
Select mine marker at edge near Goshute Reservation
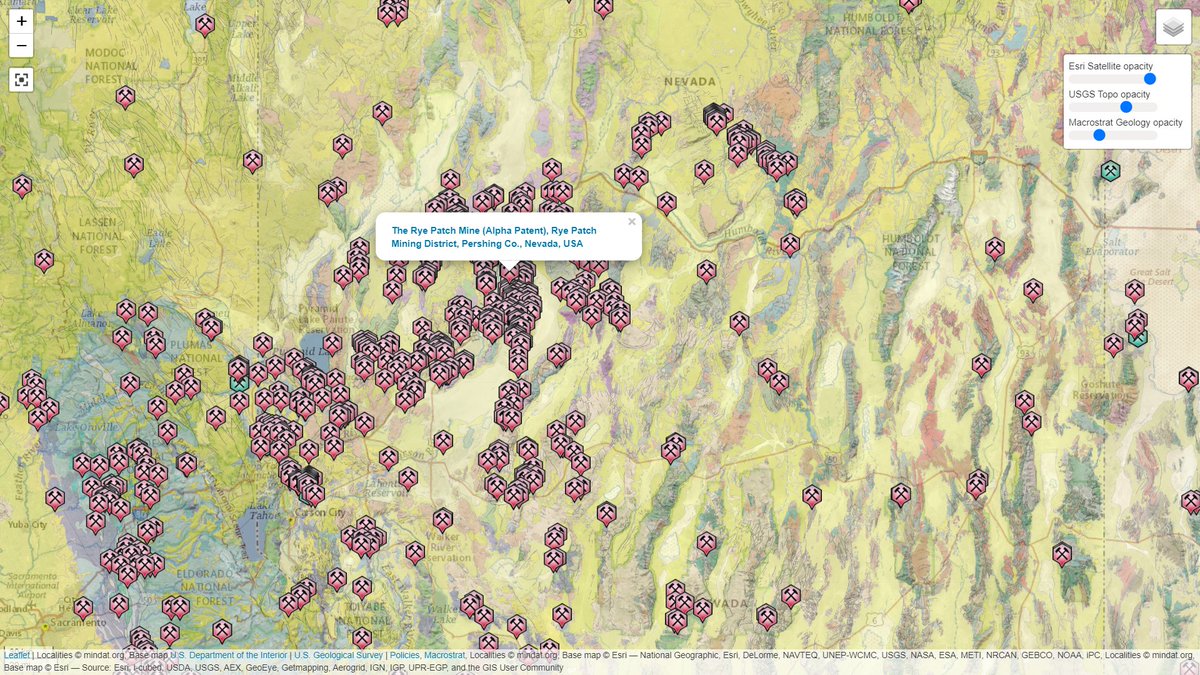[x=1188, y=379]
